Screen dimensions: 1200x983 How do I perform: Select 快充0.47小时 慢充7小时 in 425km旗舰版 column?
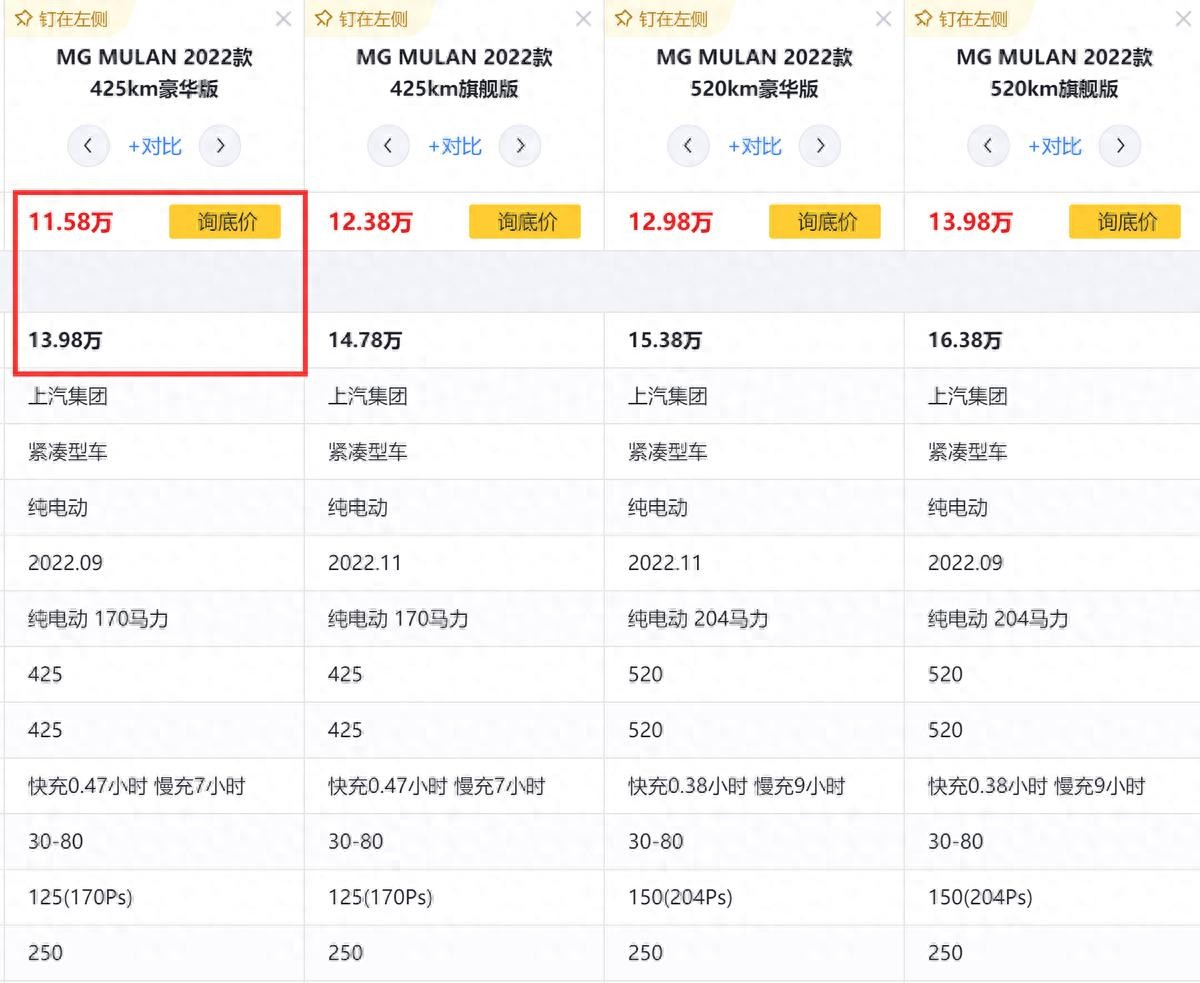pyautogui.click(x=437, y=786)
